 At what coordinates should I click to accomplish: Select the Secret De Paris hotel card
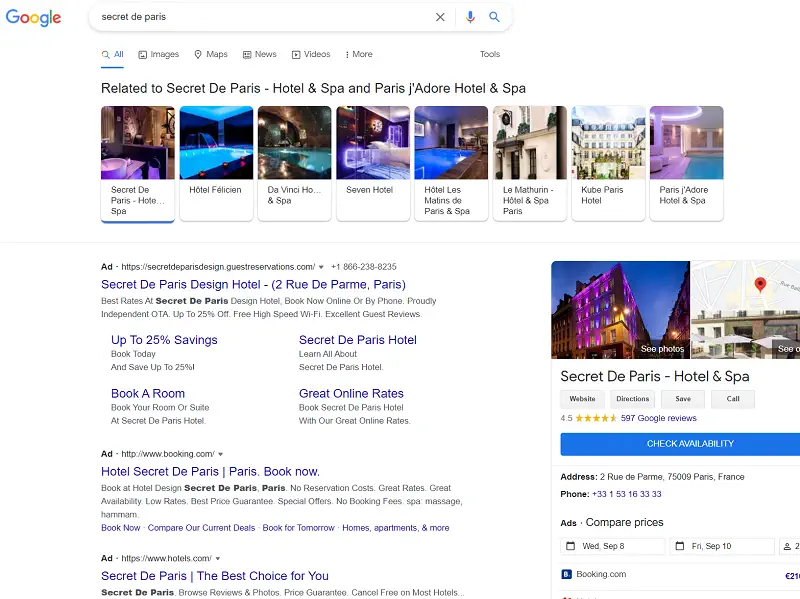pos(138,164)
